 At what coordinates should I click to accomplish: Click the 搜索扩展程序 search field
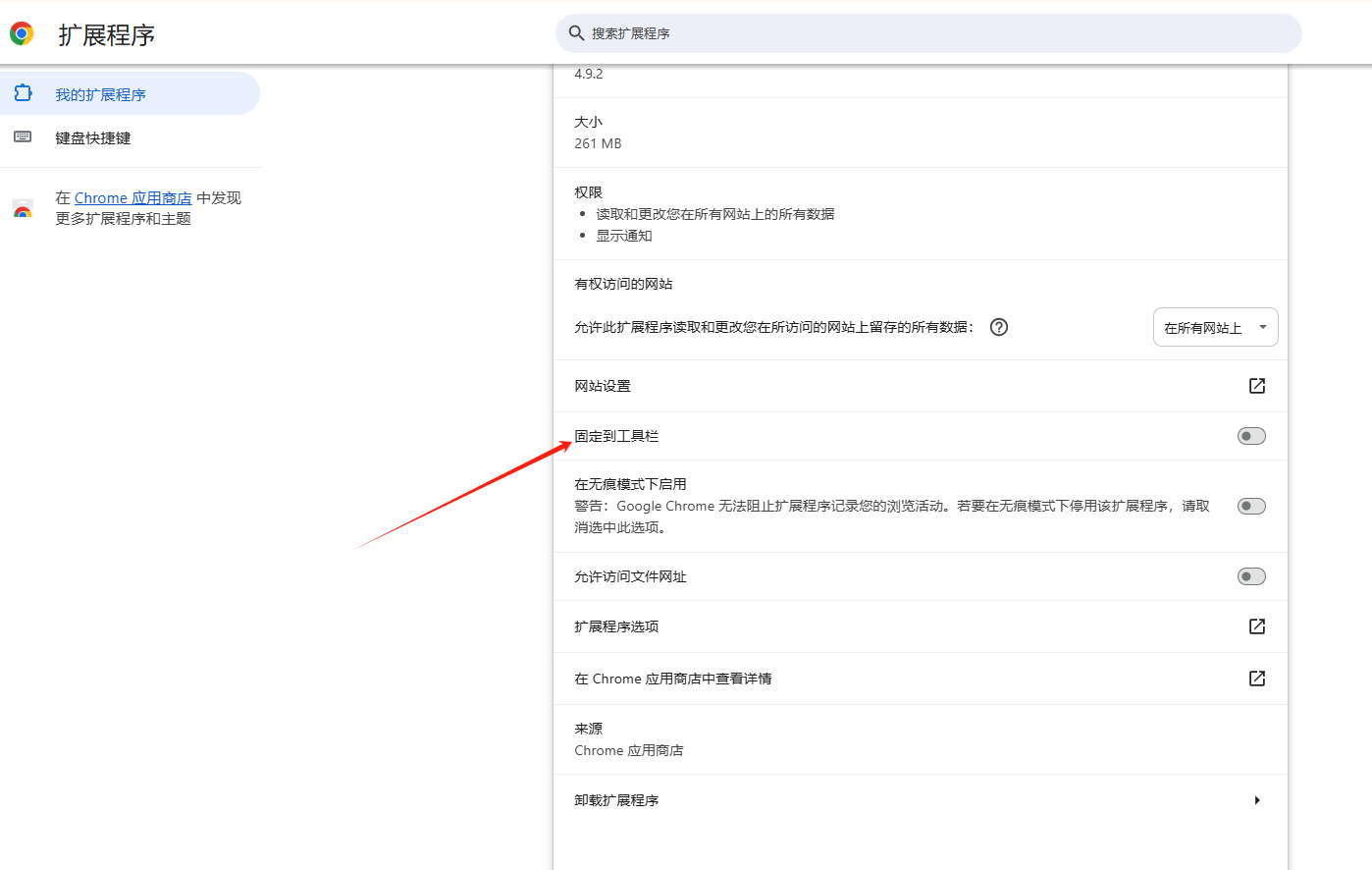pos(928,33)
